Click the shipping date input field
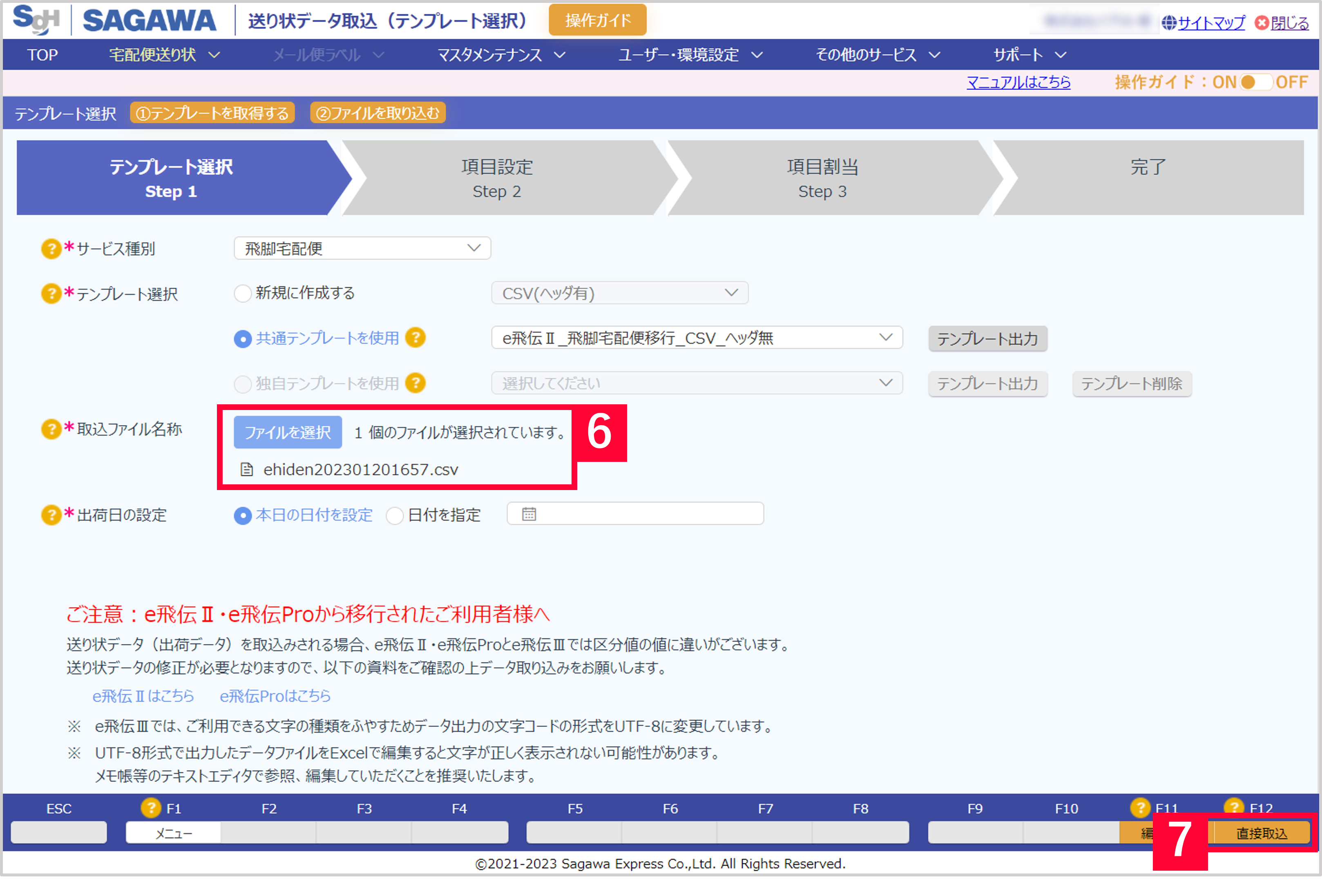This screenshot has width=1322, height=896. (635, 514)
